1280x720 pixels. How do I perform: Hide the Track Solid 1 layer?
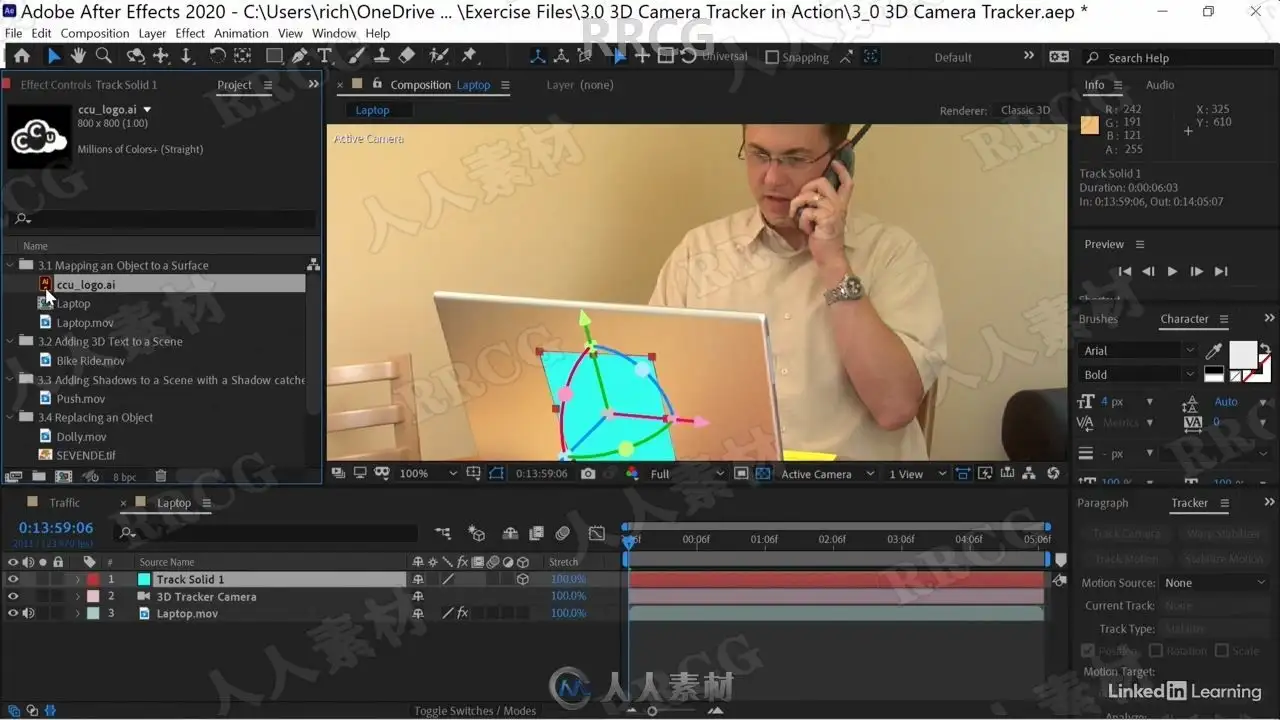pos(13,579)
